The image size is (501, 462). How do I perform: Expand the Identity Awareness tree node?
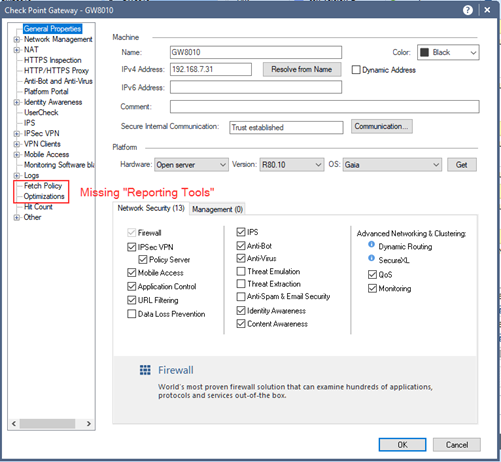tap(17, 102)
